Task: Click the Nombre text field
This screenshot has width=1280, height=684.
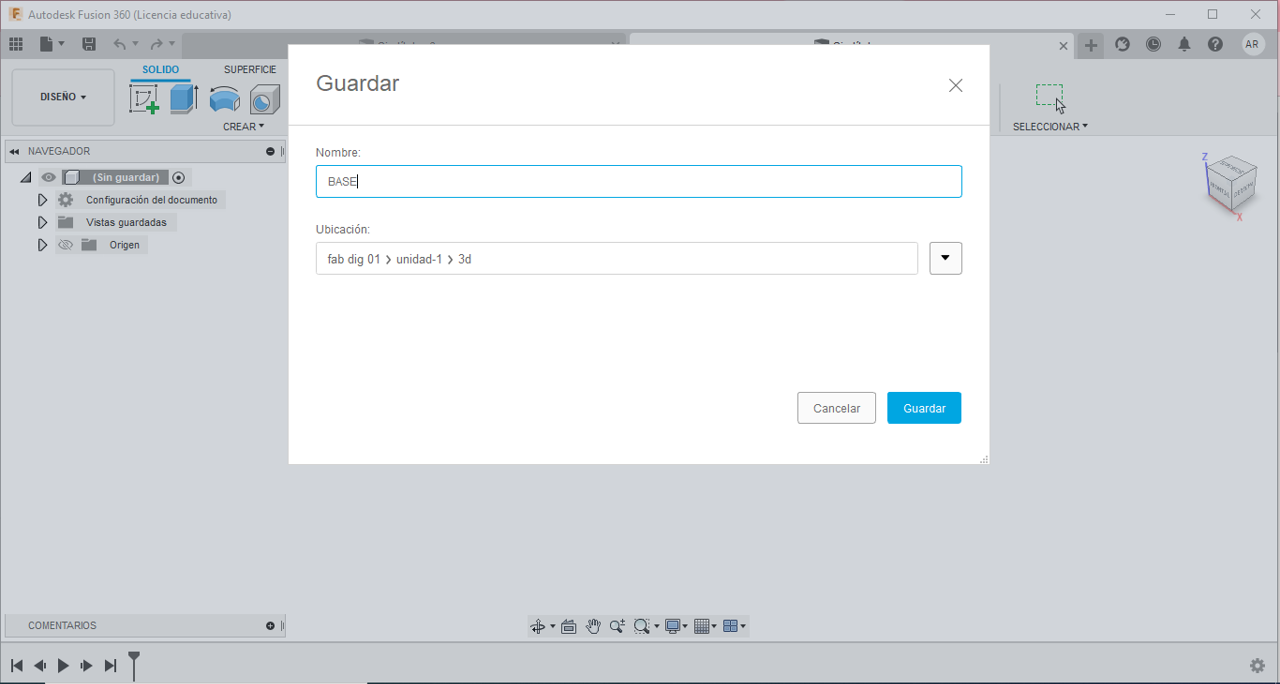Action: coord(639,181)
